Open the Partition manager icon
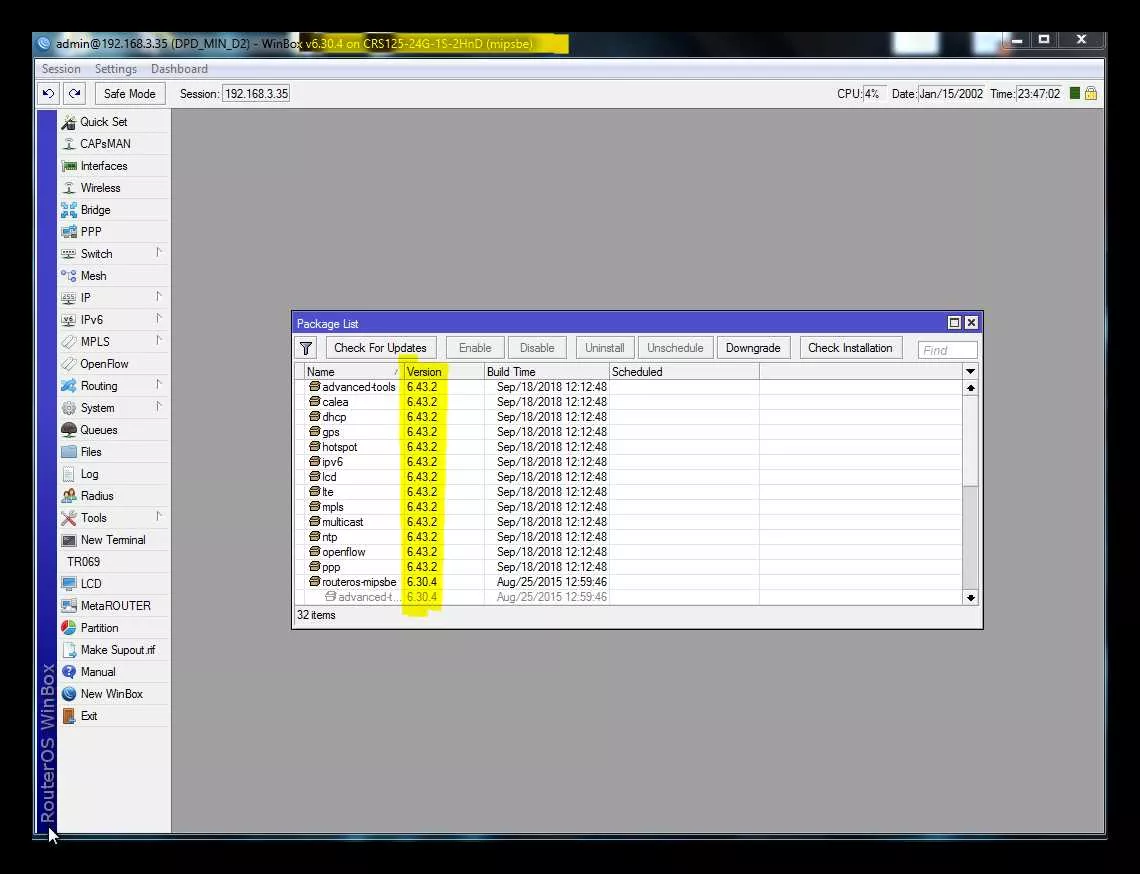This screenshot has height=874, width=1140. coord(69,628)
